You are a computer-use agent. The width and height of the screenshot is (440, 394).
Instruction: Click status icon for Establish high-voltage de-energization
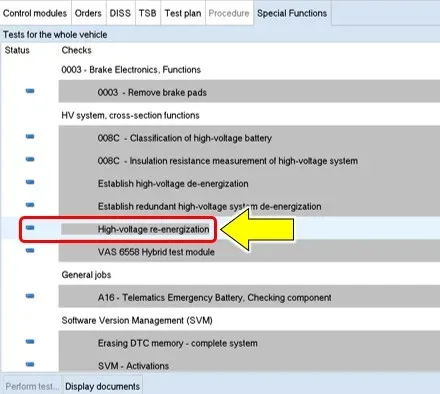(30, 182)
